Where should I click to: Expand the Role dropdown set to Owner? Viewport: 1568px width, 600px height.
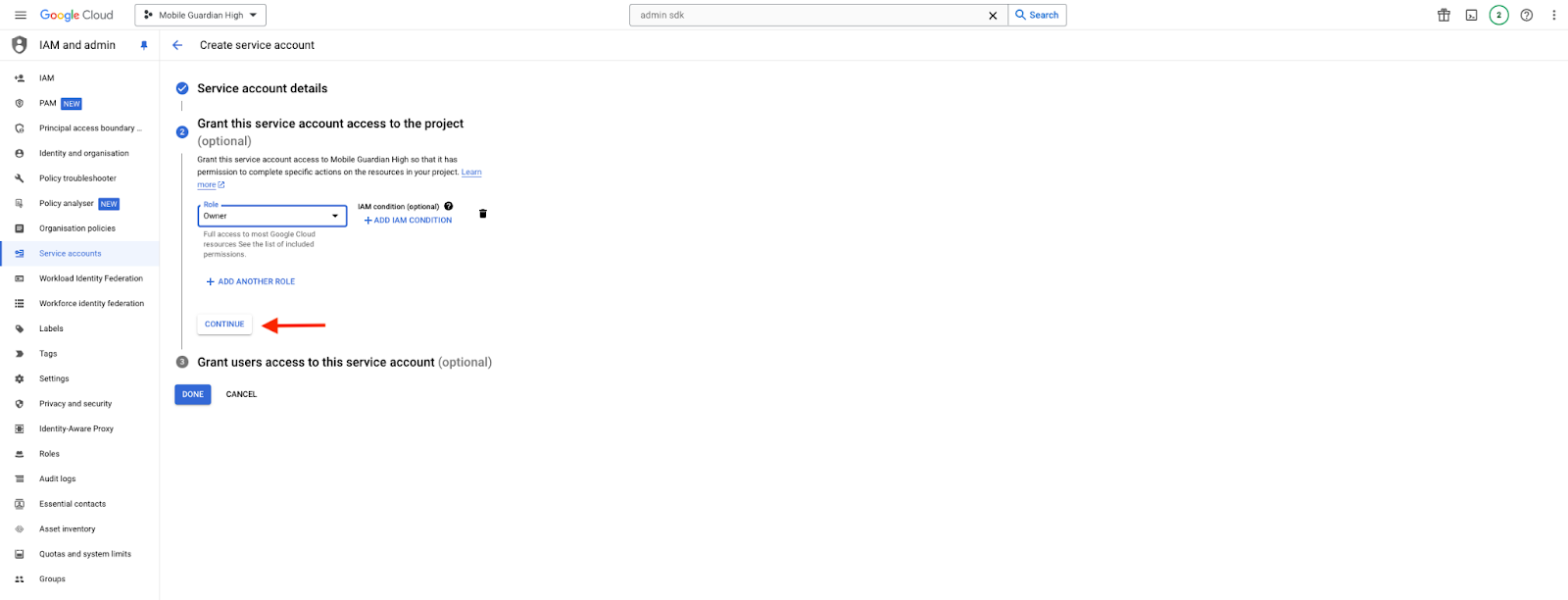point(272,216)
